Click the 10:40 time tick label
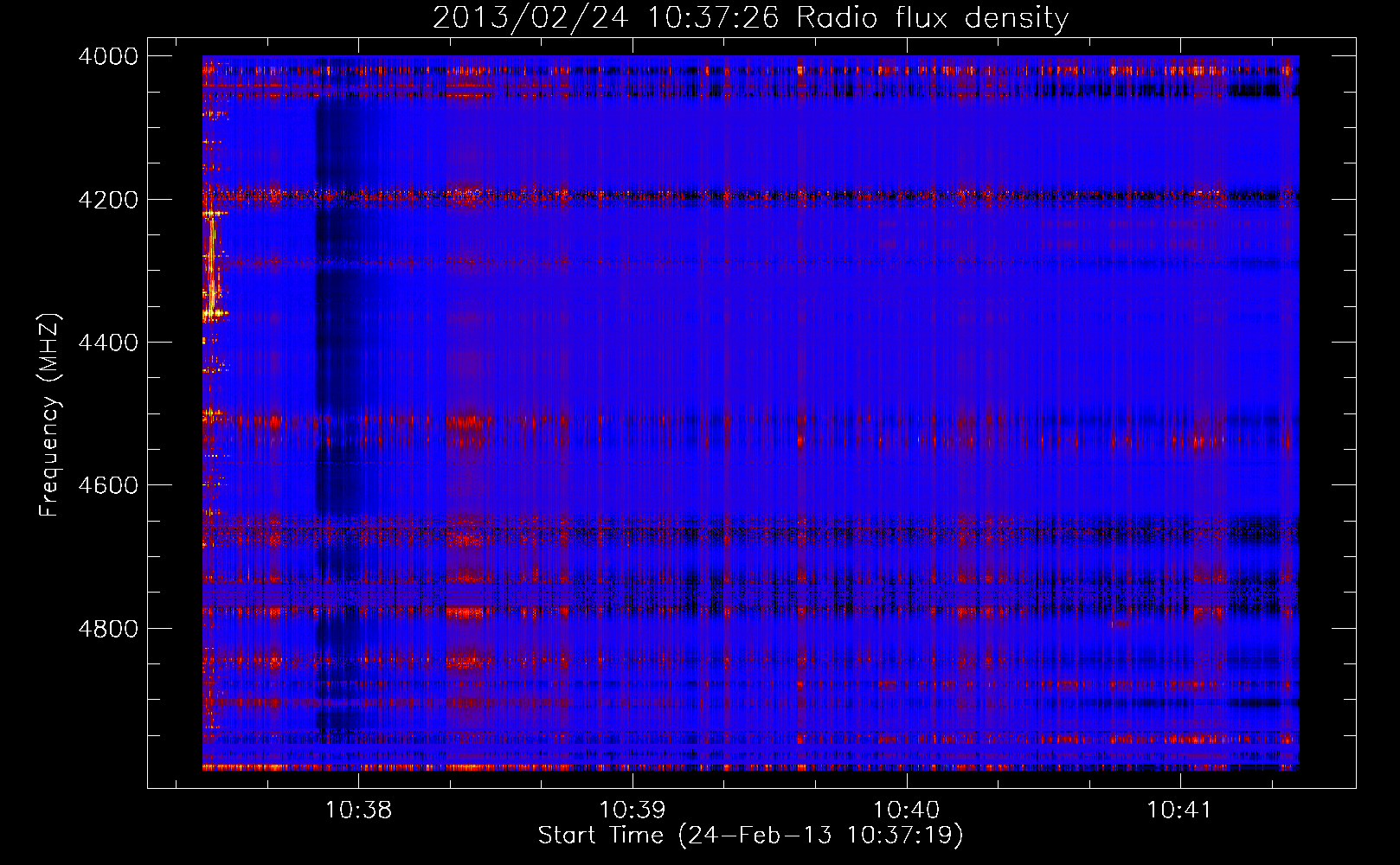1400x865 pixels. pos(906,811)
